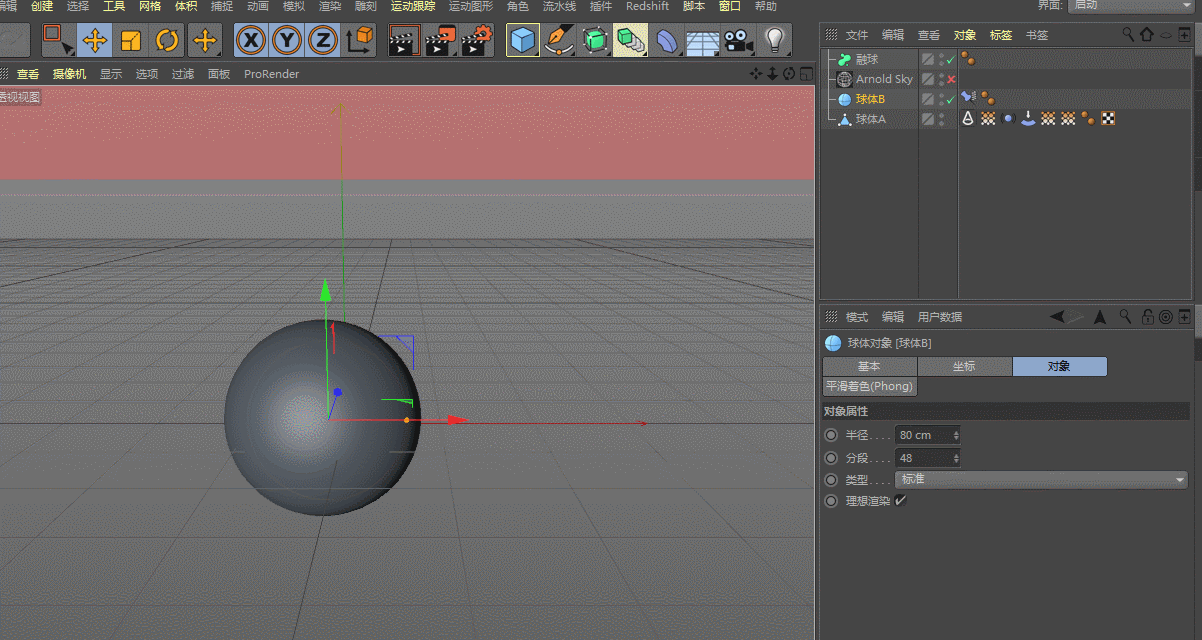Add a camera object

pos(739,40)
